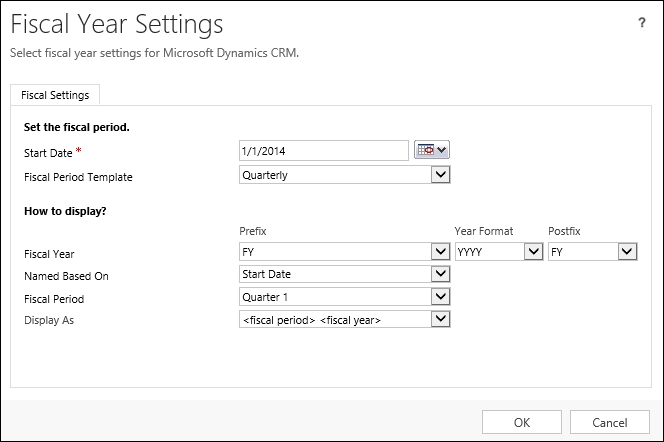Open the Fiscal Year Prefix dropdown arrow
Viewport: 664px width, 442px height.
coord(440,251)
